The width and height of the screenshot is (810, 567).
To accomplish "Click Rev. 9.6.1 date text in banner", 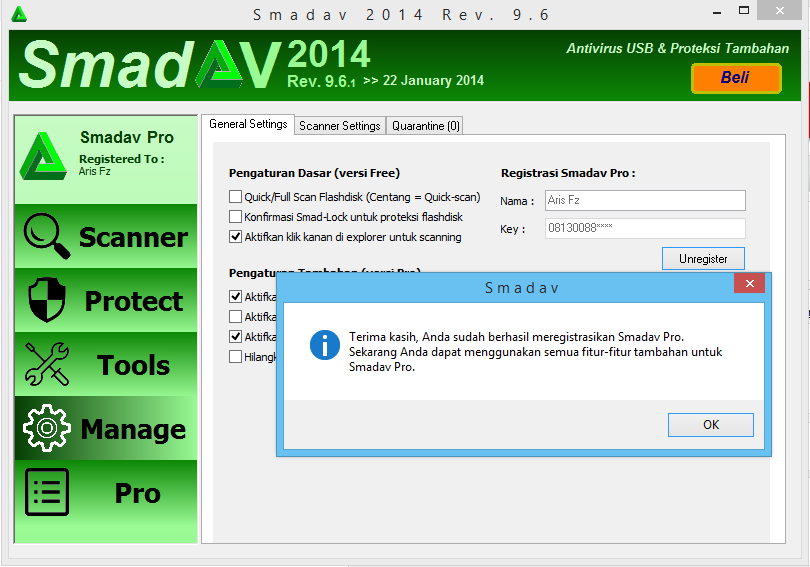I will pyautogui.click(x=385, y=81).
